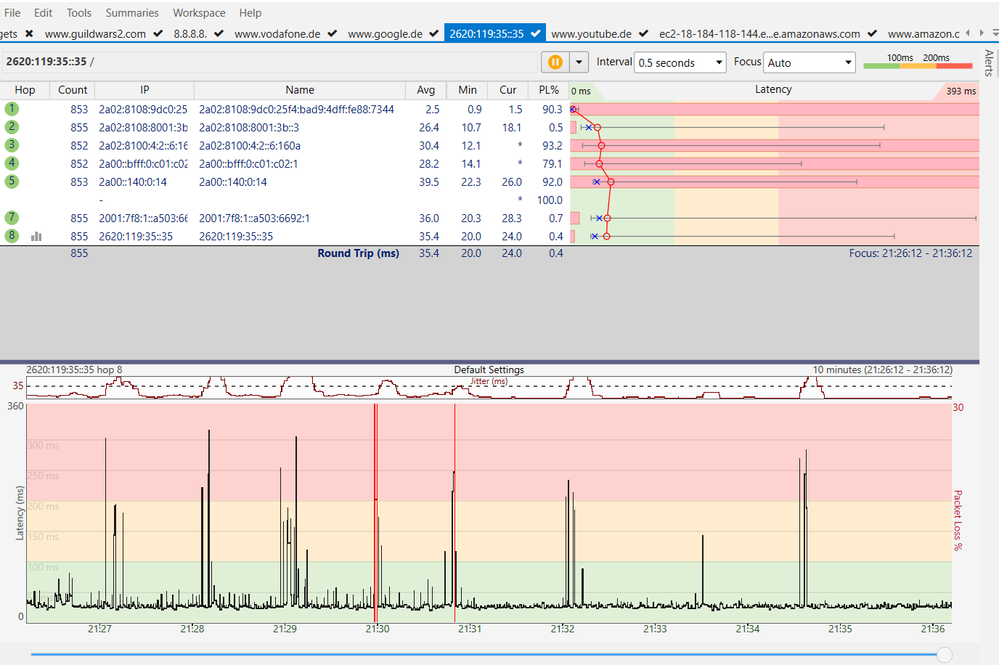This screenshot has width=999, height=665.
Task: Click the green hop 3 circle icon
Action: point(11,145)
